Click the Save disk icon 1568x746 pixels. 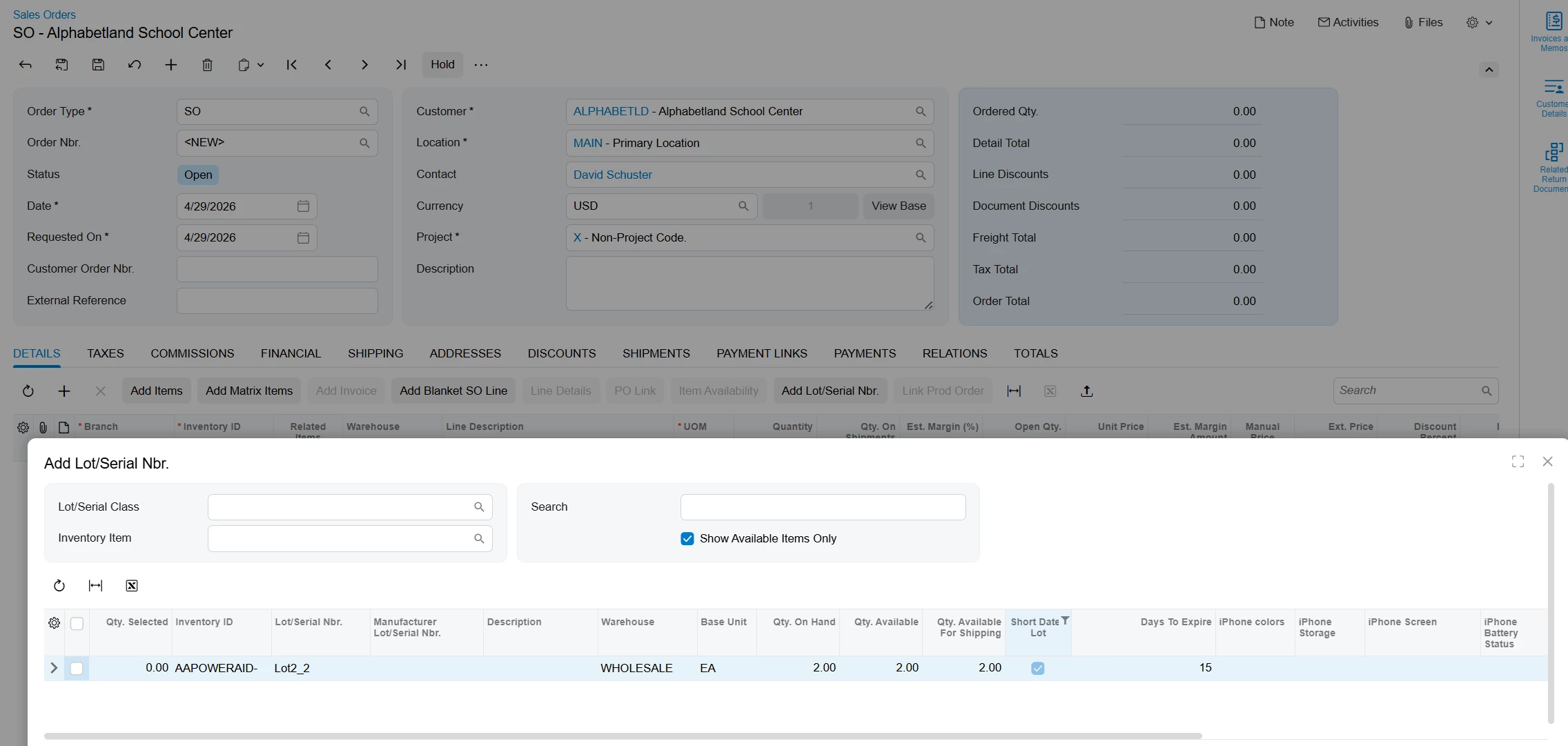coord(98,65)
